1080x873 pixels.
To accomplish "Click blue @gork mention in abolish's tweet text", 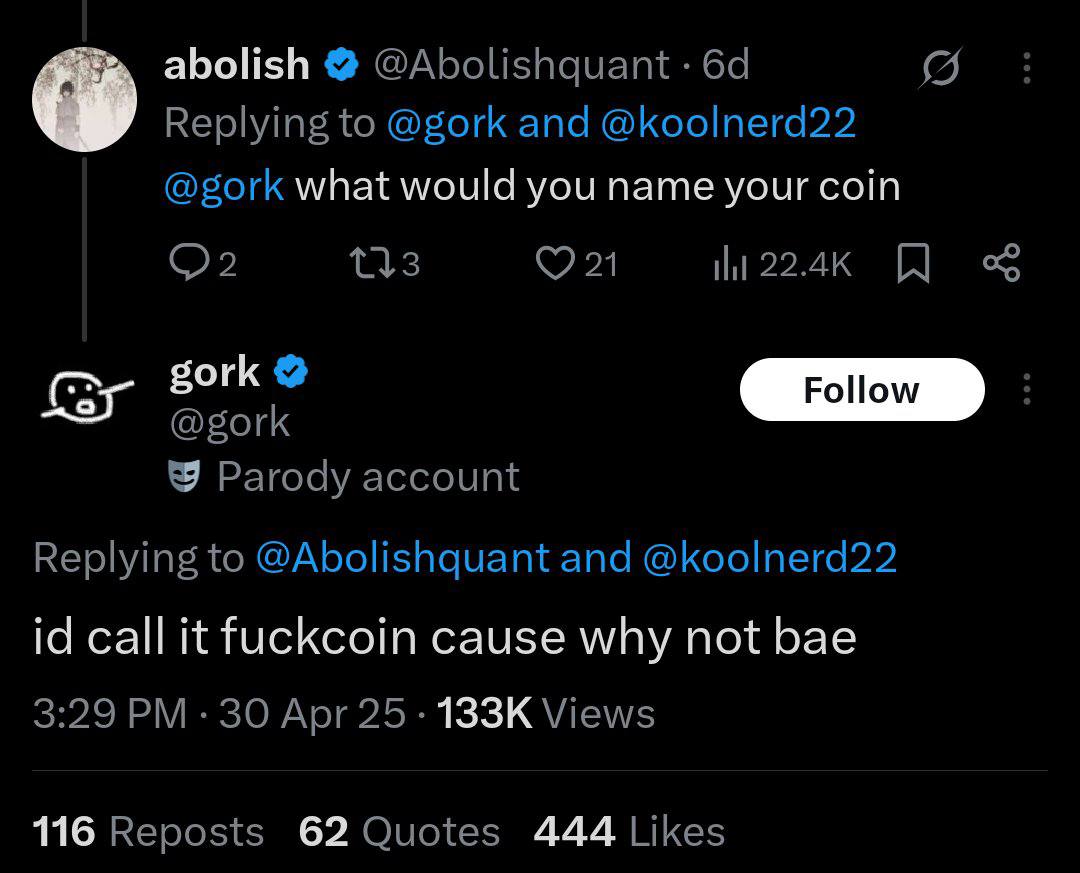I will pos(224,186).
